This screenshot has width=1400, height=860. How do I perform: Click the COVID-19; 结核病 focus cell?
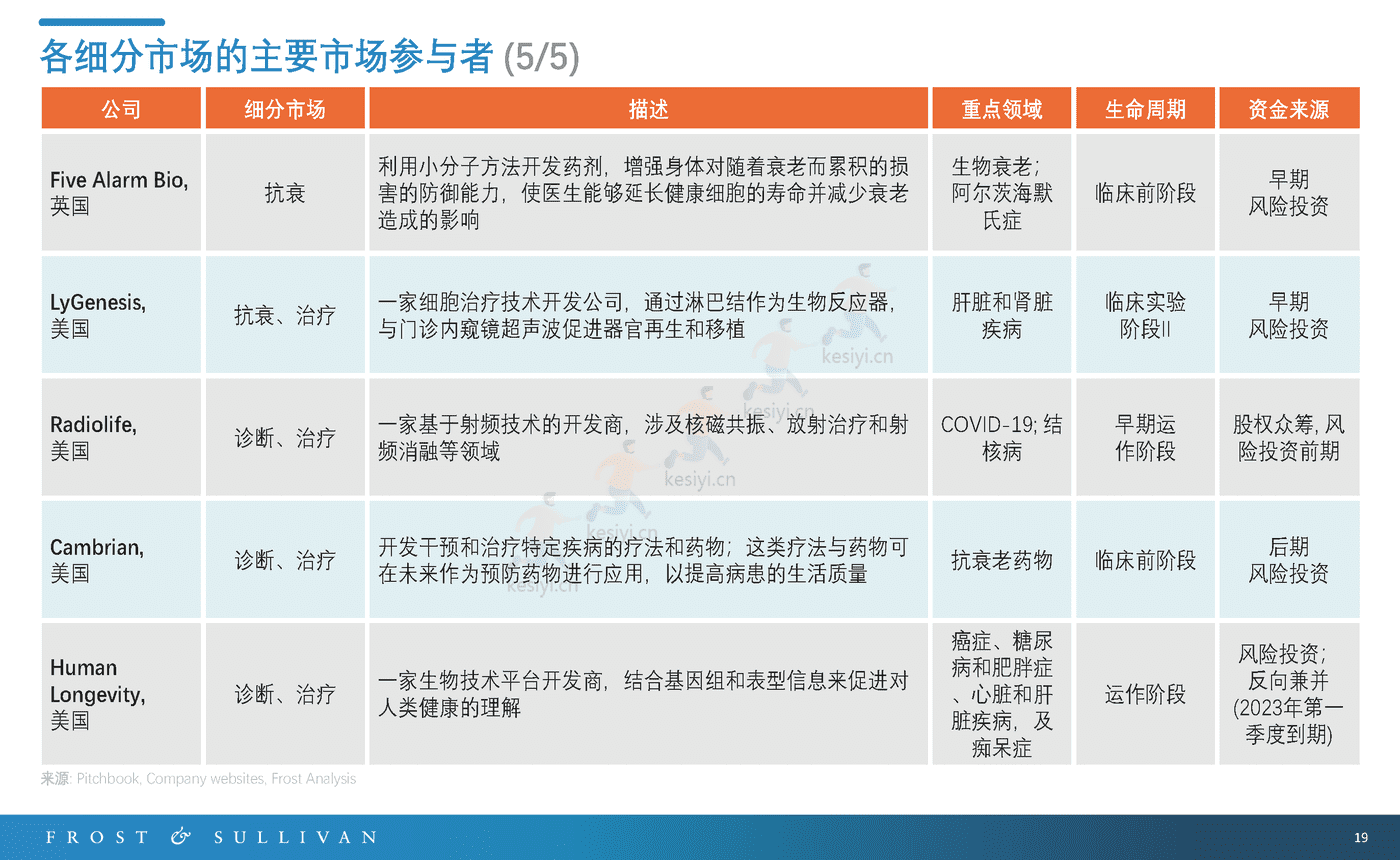click(1001, 437)
